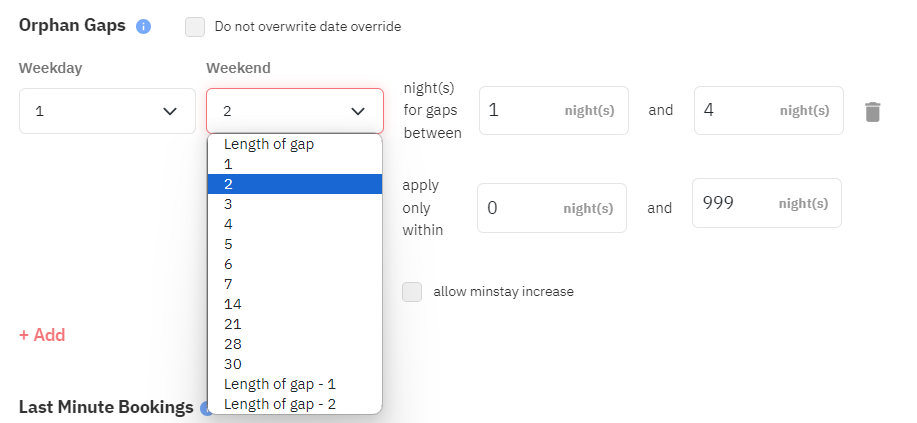Click the Last Minute Bookings info icon
Viewport: 917px width, 423px height.
click(205, 408)
